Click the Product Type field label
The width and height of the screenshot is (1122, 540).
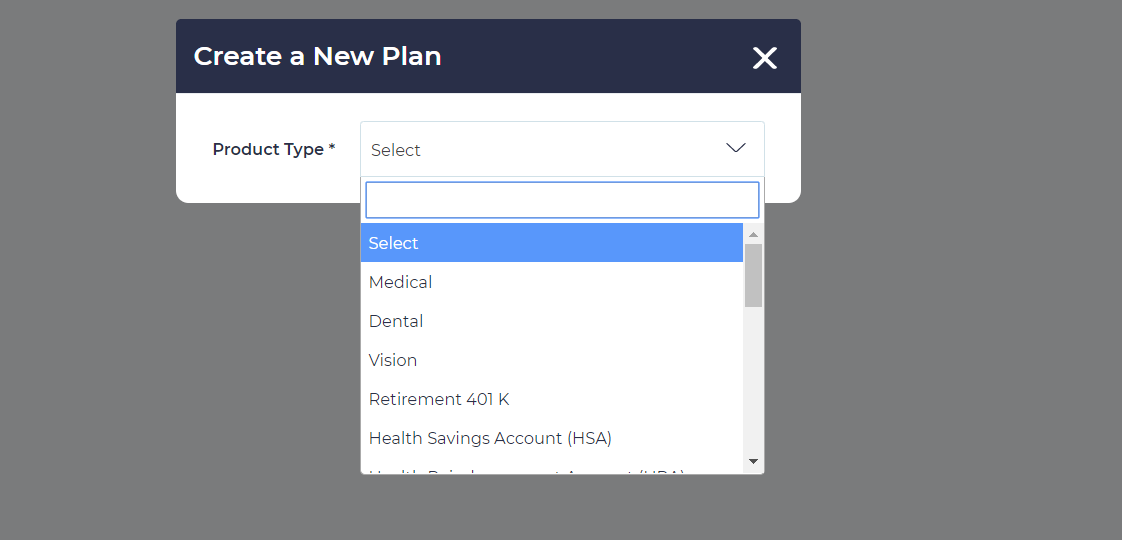coord(268,149)
